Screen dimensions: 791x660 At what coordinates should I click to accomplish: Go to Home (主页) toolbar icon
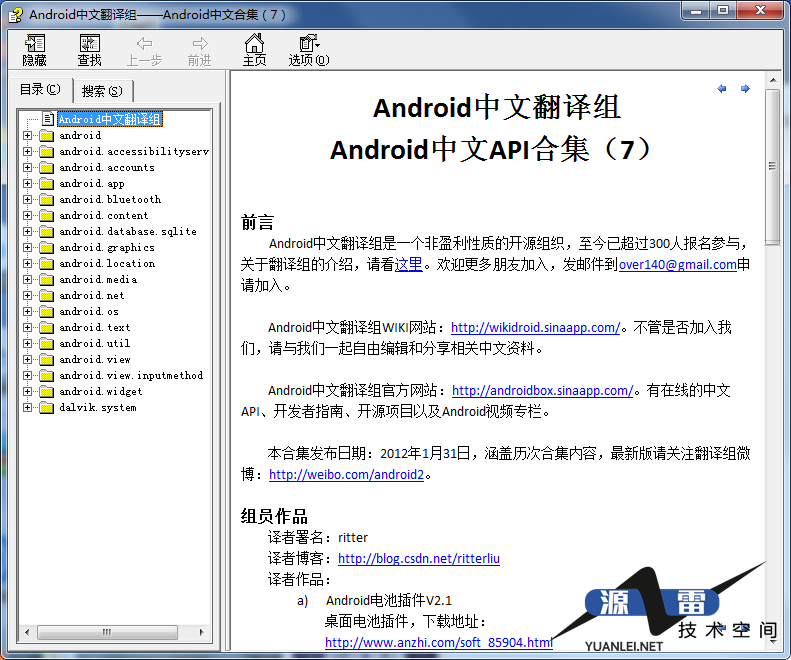coord(254,49)
